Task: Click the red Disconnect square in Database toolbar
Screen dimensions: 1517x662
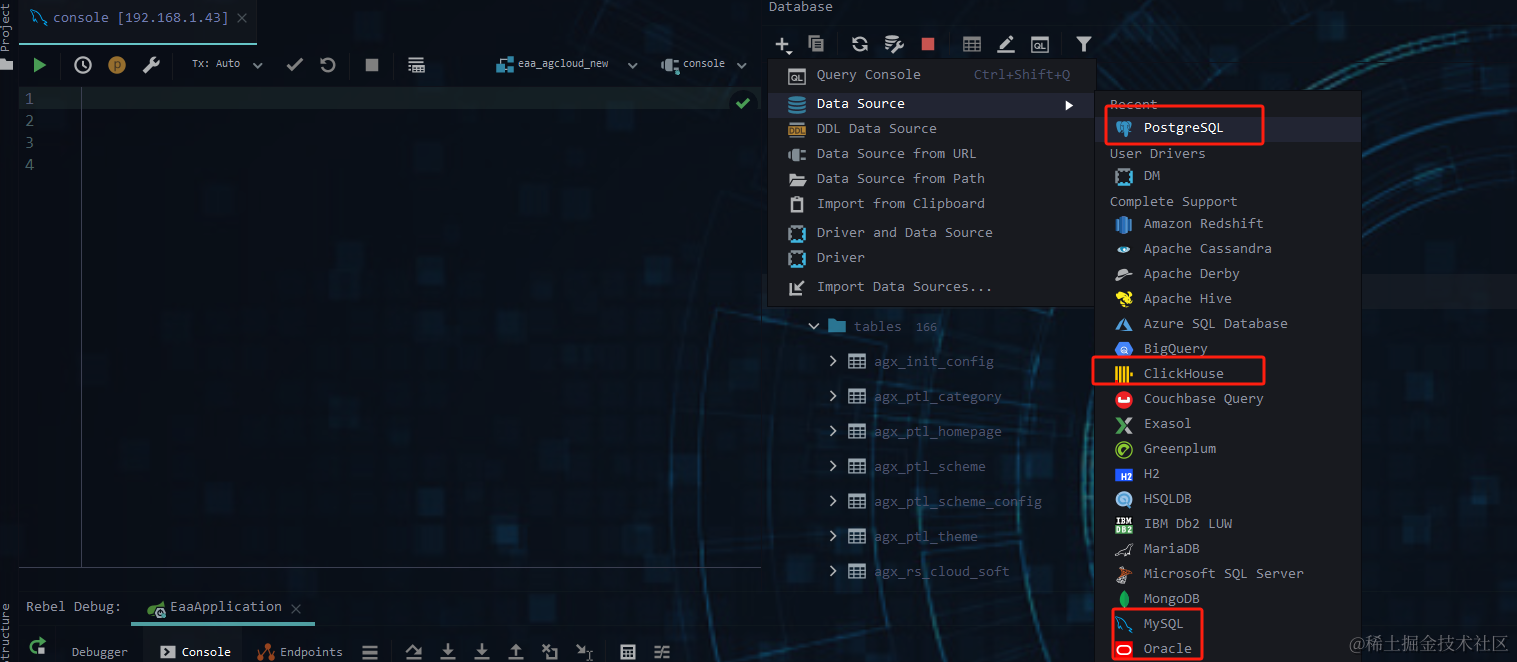Action: [x=928, y=44]
